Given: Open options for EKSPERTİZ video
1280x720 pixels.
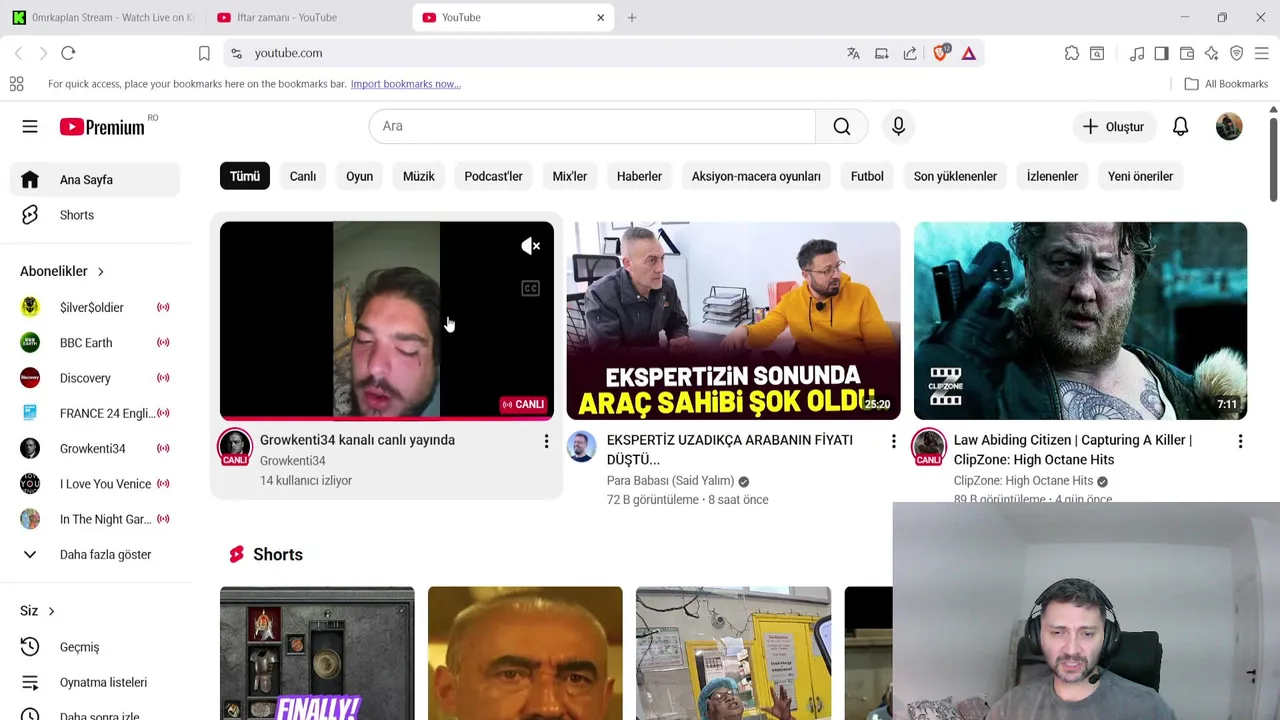Looking at the screenshot, I should (893, 441).
